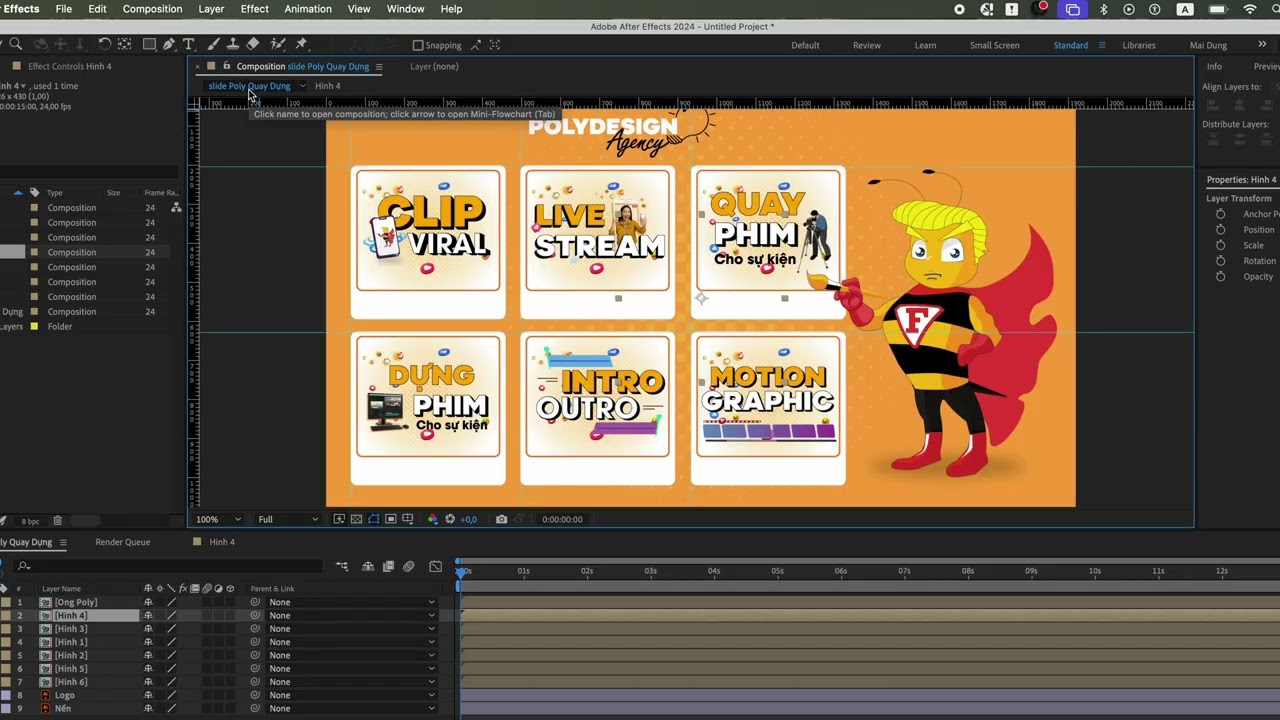This screenshot has width=1280, height=720.
Task: Open parent dropdown for Nền layer
Action: point(351,708)
